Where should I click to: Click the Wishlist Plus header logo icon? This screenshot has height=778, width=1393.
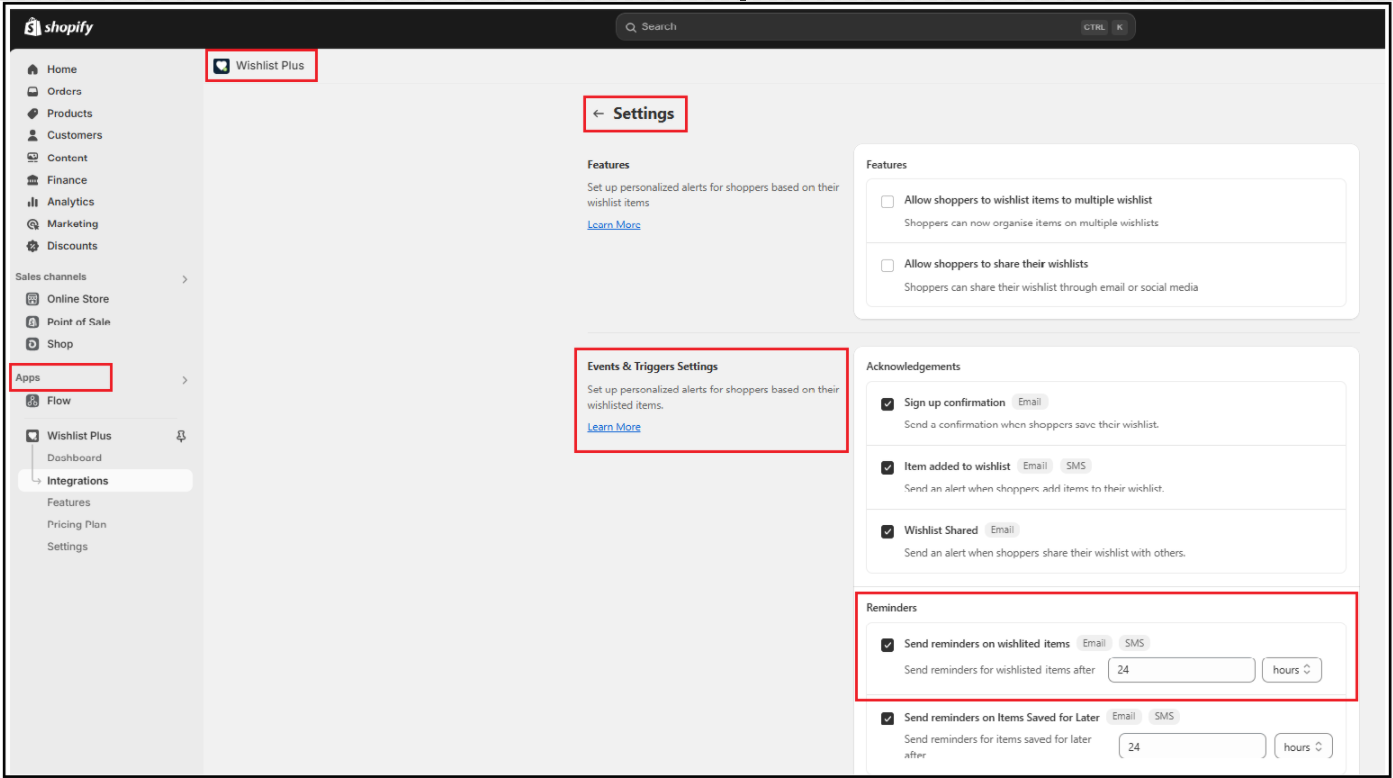click(x=221, y=66)
